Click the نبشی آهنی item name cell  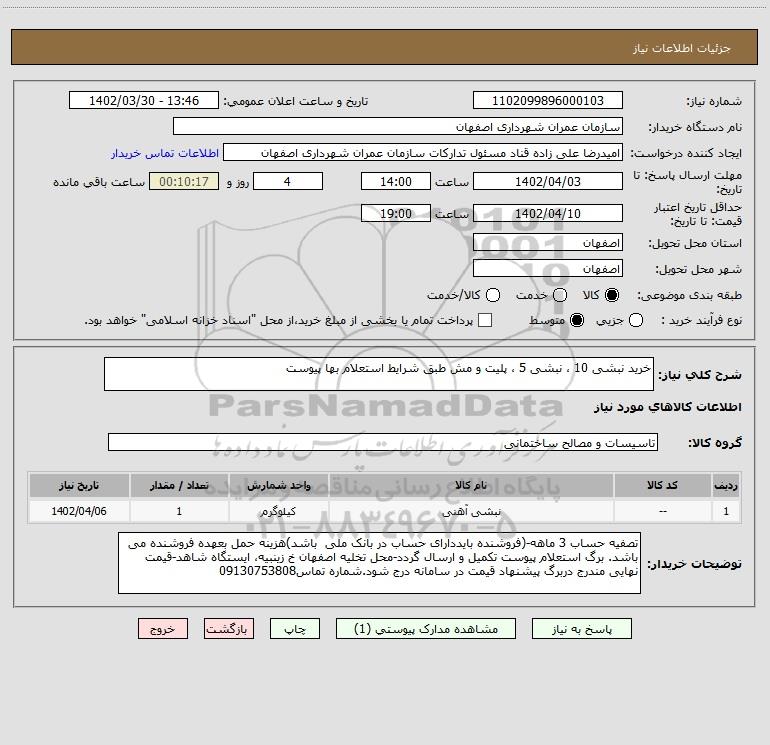pos(470,511)
